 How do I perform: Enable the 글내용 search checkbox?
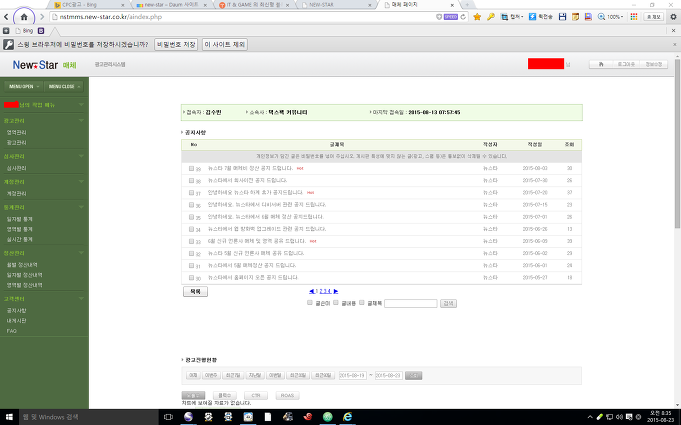336,303
